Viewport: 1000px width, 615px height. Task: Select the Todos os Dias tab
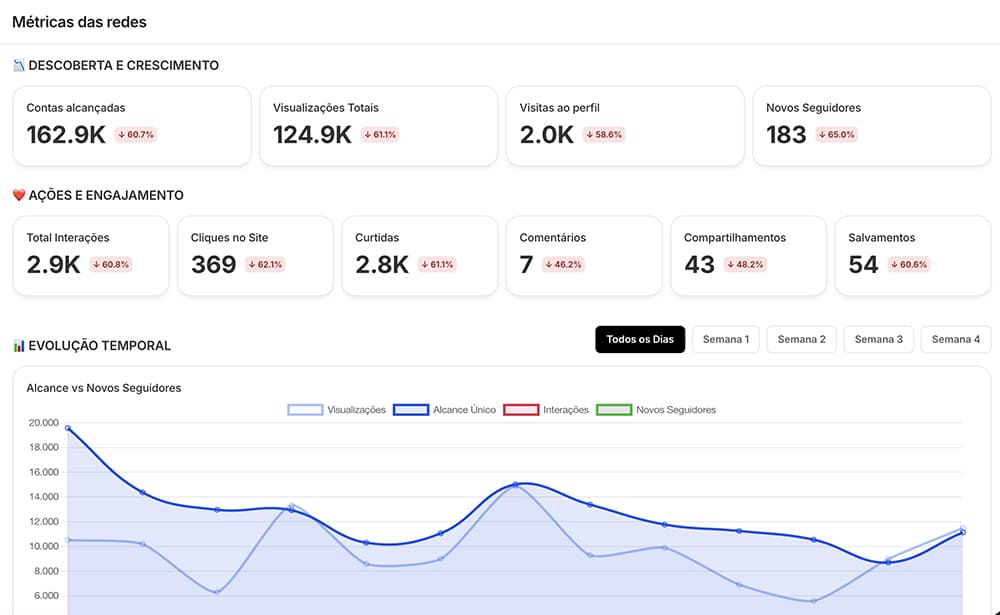pyautogui.click(x=640, y=339)
